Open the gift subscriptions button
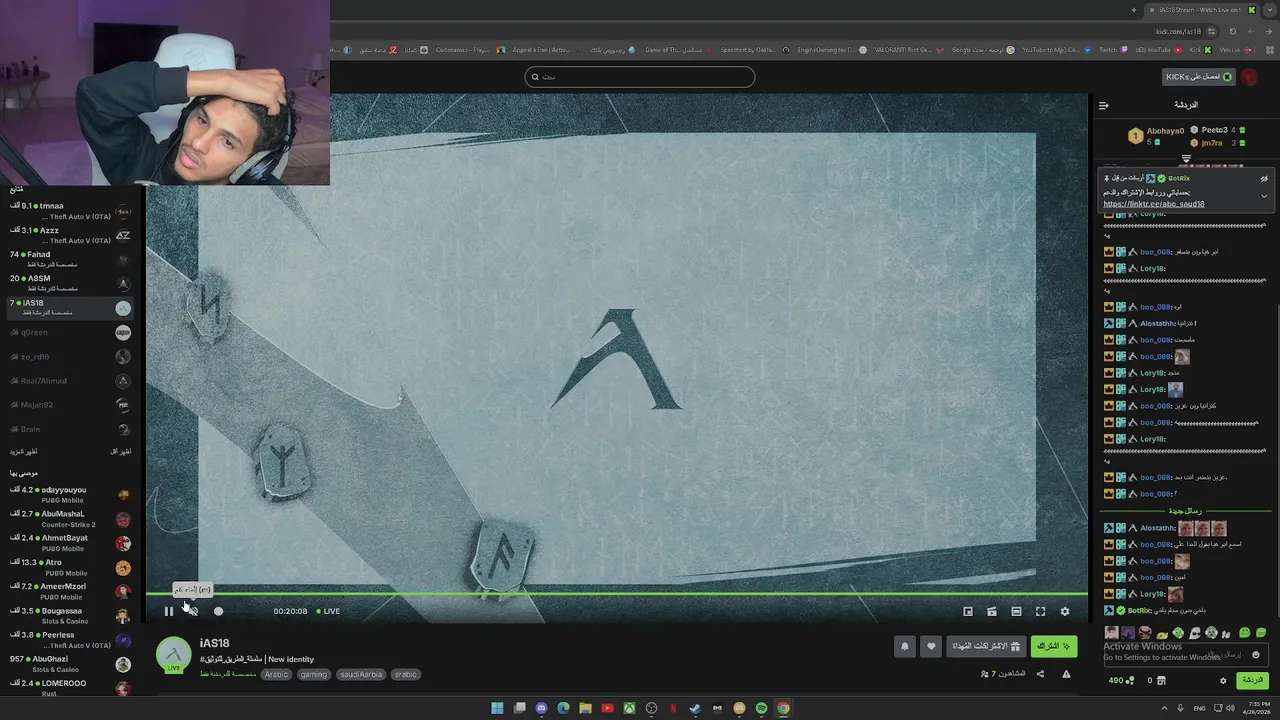The height and width of the screenshot is (720, 1280). coord(985,646)
